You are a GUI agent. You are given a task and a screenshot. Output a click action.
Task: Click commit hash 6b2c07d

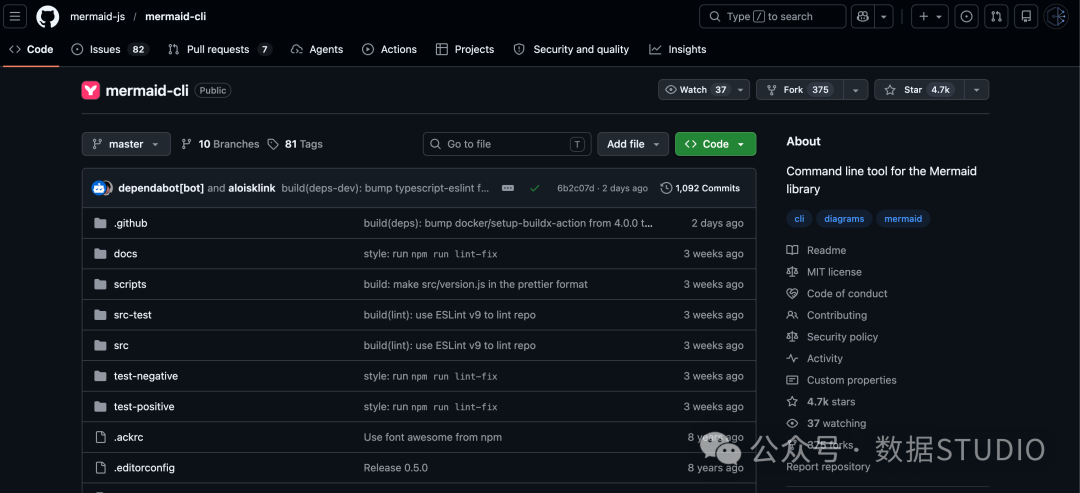pos(576,188)
